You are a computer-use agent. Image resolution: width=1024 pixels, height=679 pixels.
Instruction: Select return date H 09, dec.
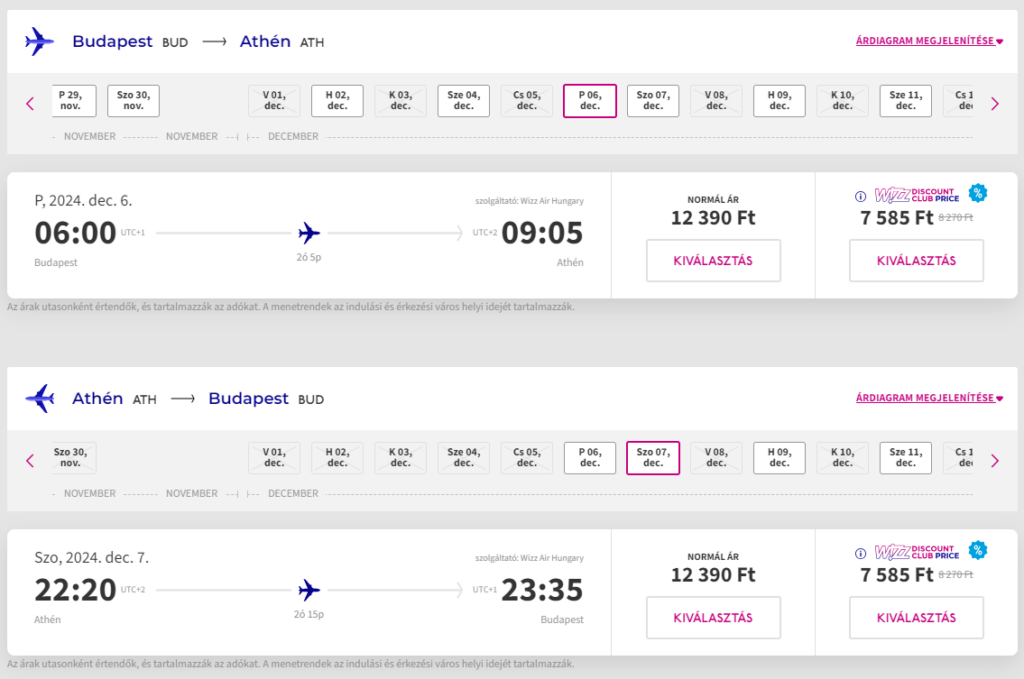[779, 458]
